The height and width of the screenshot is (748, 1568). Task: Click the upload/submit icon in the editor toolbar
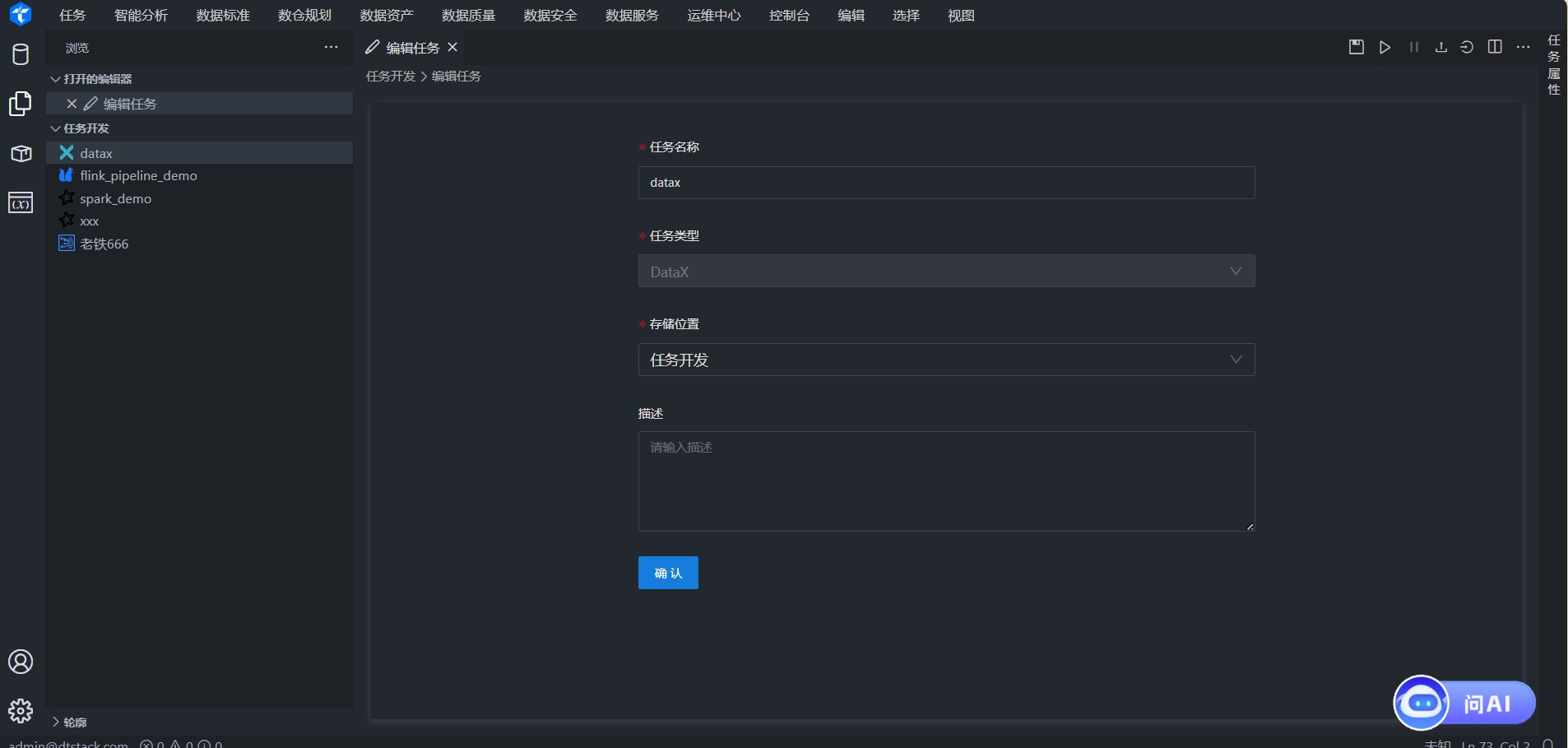pos(1440,47)
